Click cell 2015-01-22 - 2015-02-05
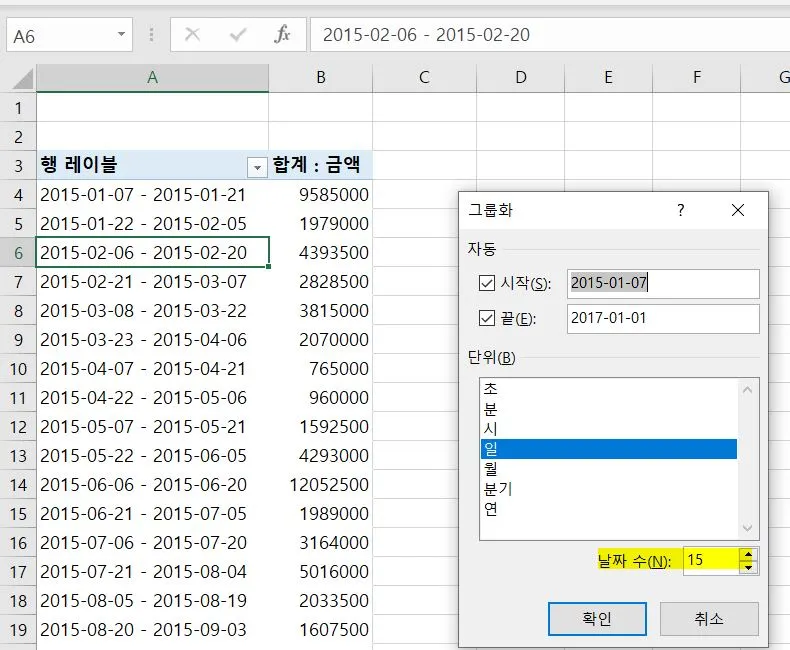790x650 pixels. 153,224
